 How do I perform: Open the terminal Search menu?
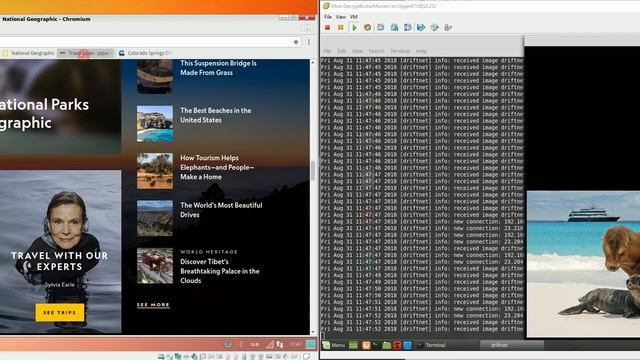tap(376, 51)
